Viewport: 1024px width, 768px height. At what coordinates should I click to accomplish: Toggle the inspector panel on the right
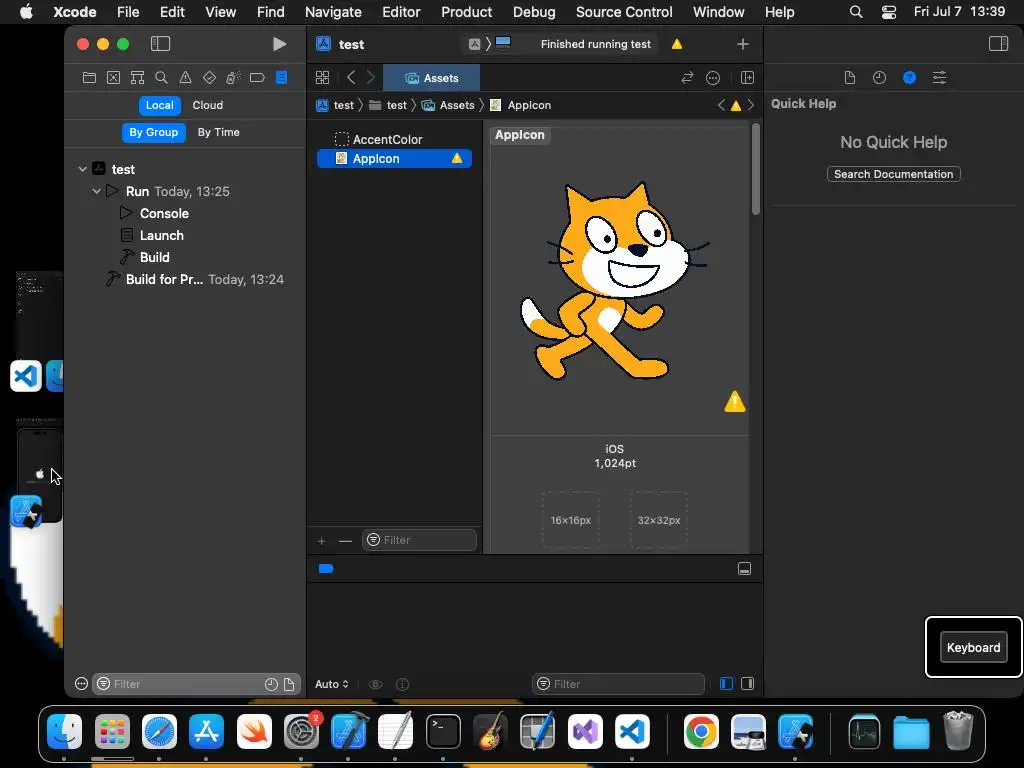pyautogui.click(x=998, y=44)
